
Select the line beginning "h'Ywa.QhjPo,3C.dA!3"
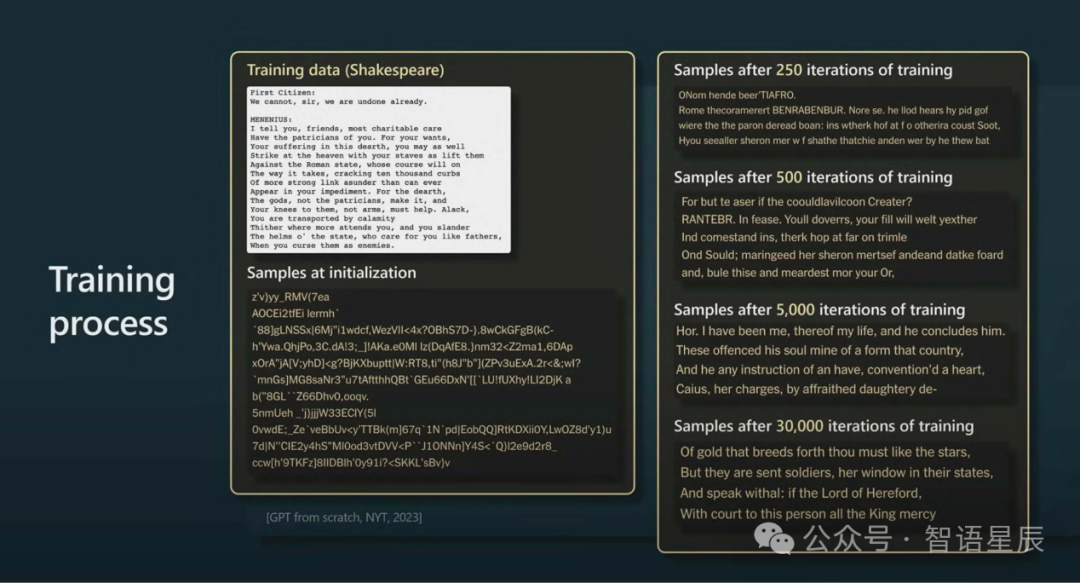coord(412,347)
